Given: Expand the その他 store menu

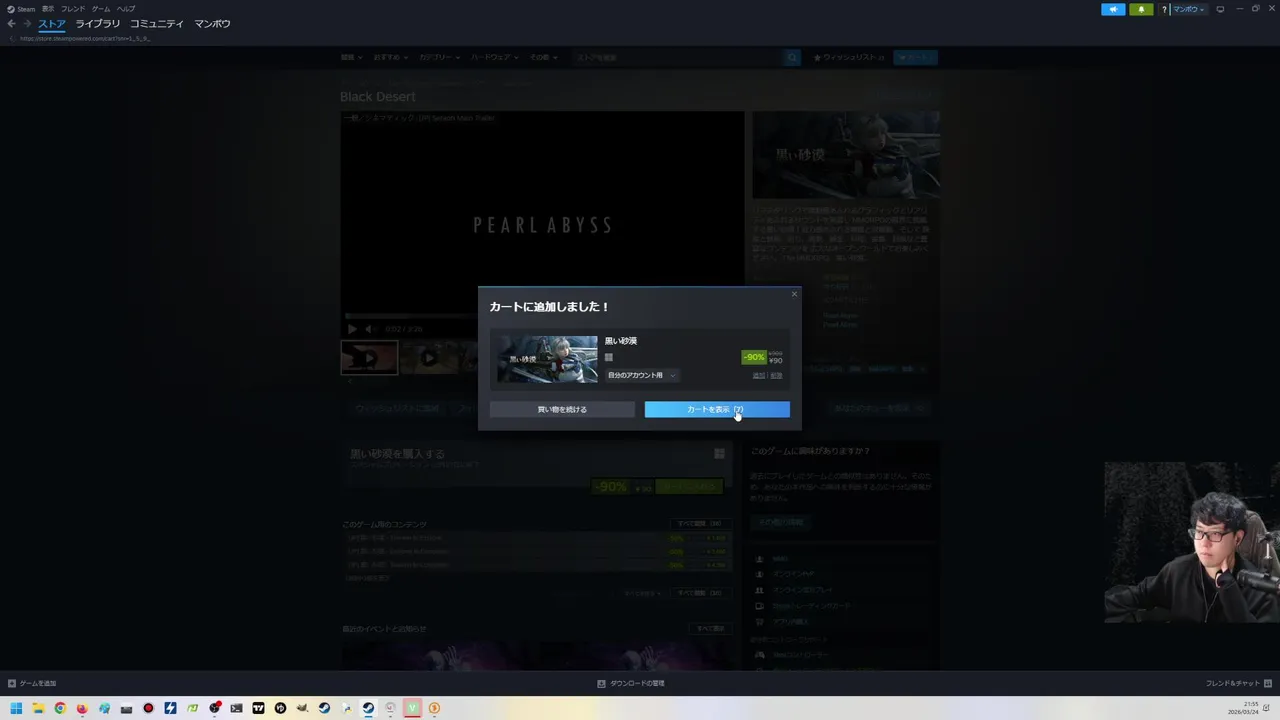Looking at the screenshot, I should point(544,58).
